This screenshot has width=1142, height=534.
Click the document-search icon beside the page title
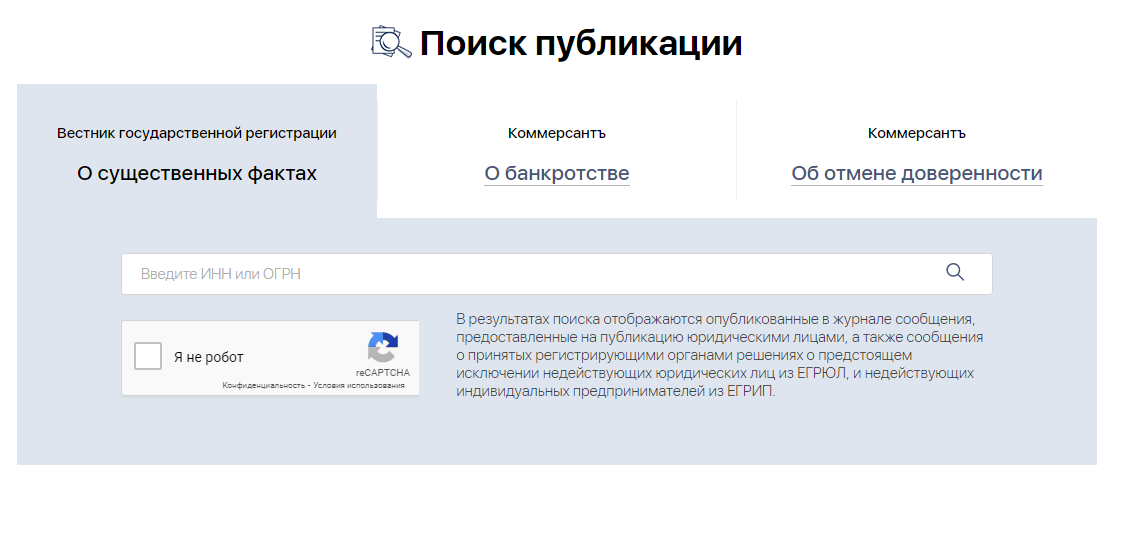391,43
